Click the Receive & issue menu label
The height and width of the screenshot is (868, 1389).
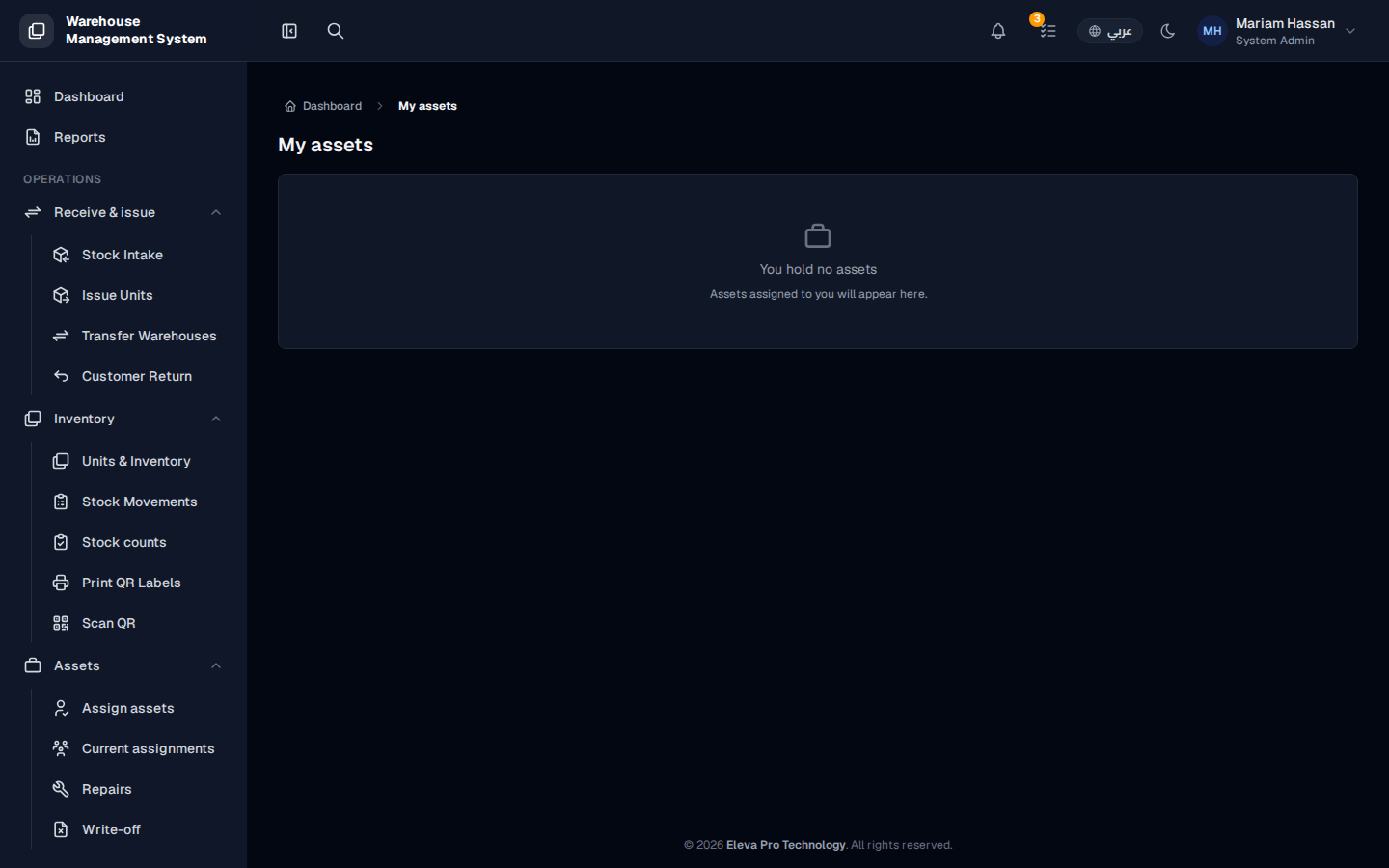tap(104, 212)
